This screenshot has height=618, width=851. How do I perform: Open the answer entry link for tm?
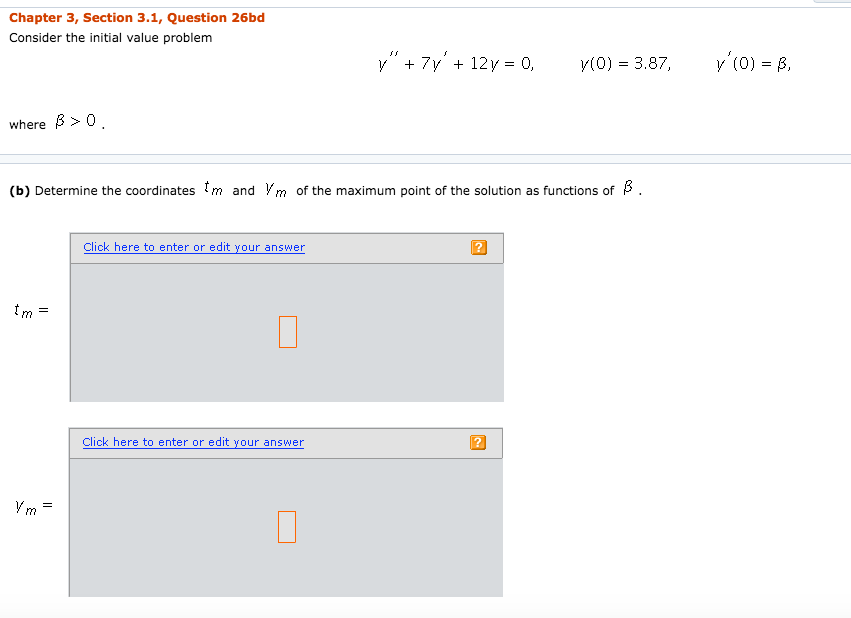tap(193, 246)
